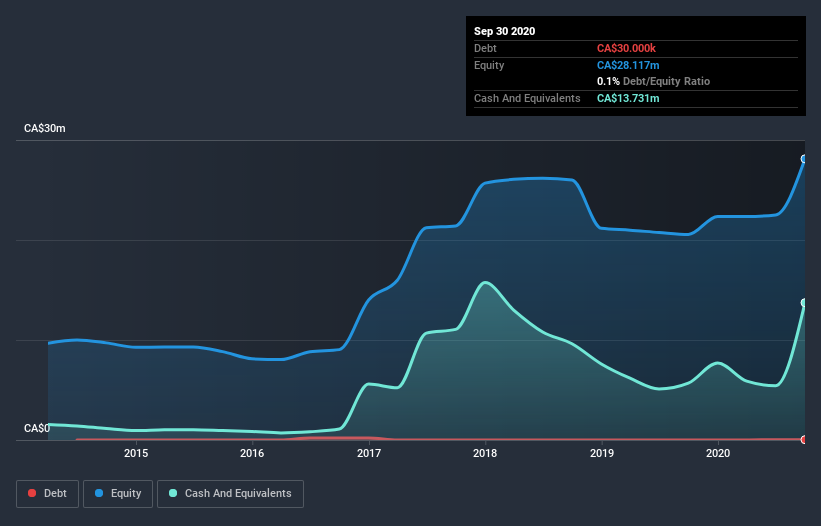The width and height of the screenshot is (821, 526).
Task: Click the Sep 30 2020 tooltip date
Action: pos(504,31)
